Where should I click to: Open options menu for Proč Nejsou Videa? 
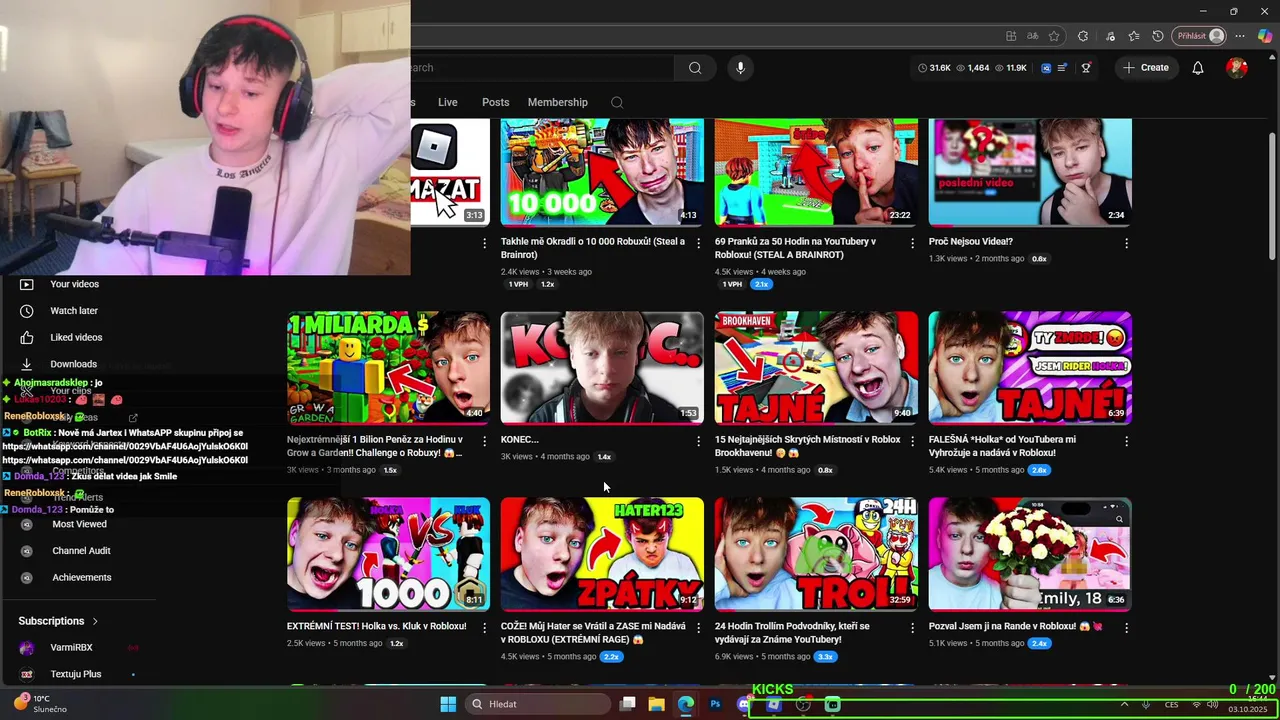tap(1126, 243)
